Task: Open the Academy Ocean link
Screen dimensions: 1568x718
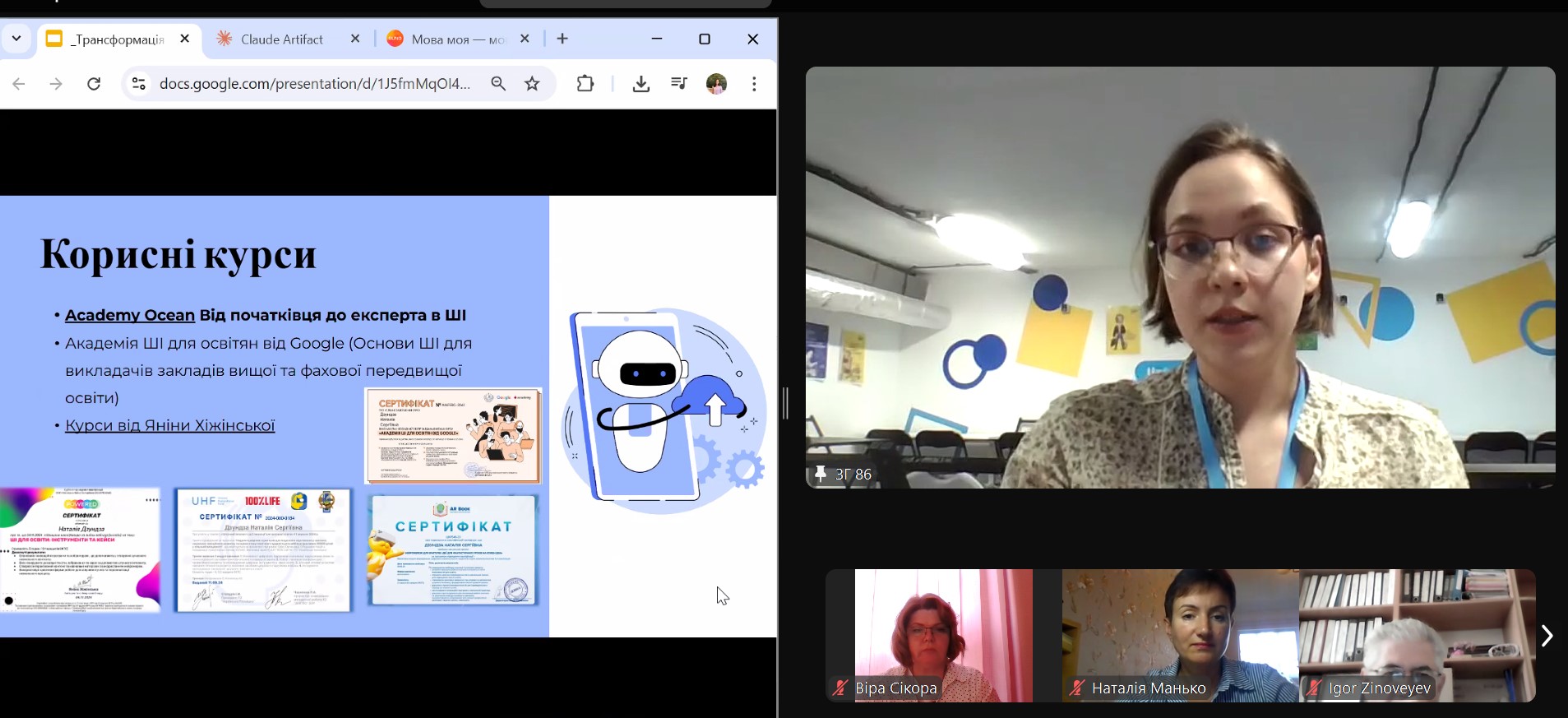Action: (x=130, y=315)
